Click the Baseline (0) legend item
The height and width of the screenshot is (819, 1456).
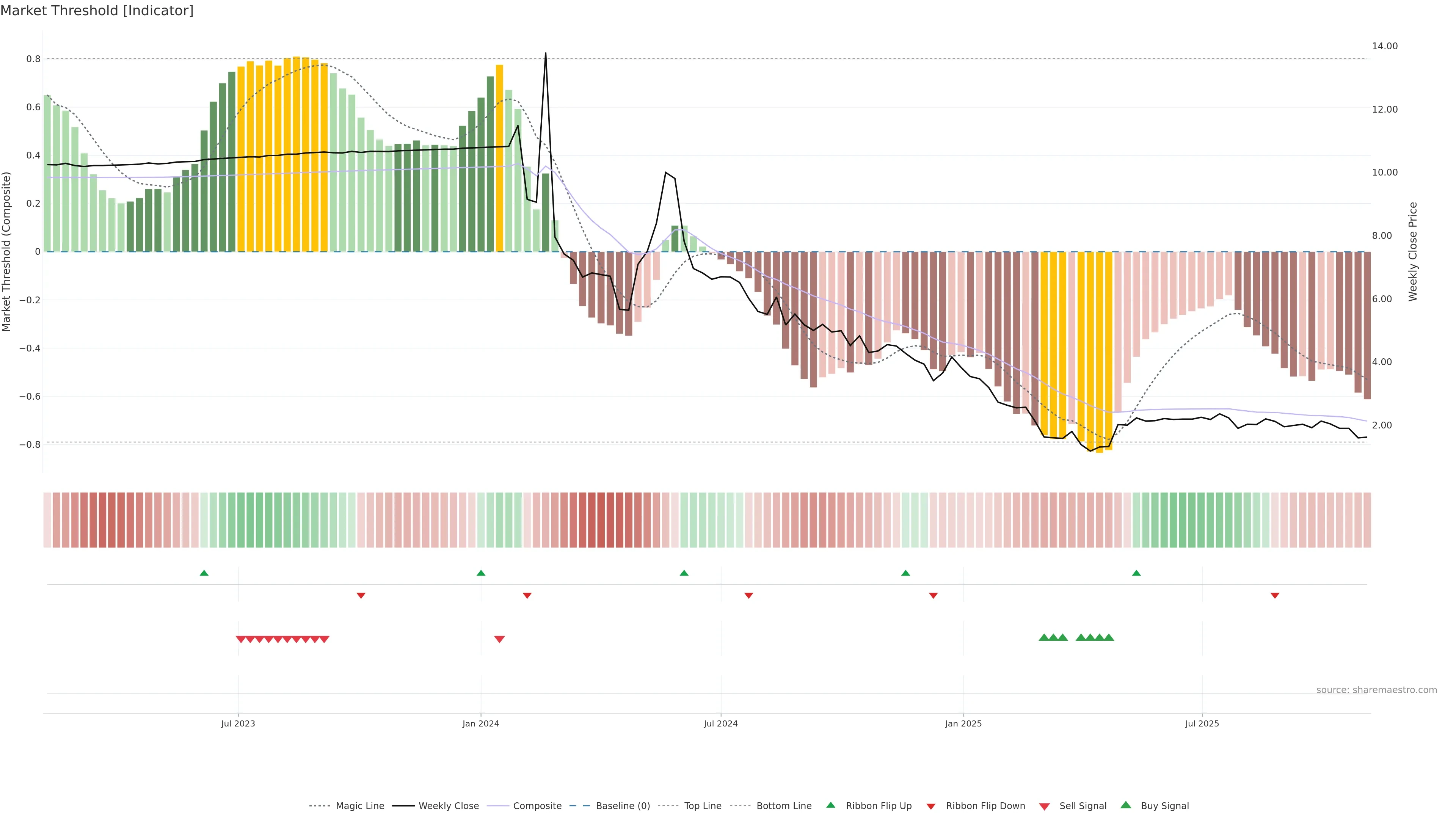coord(622,806)
